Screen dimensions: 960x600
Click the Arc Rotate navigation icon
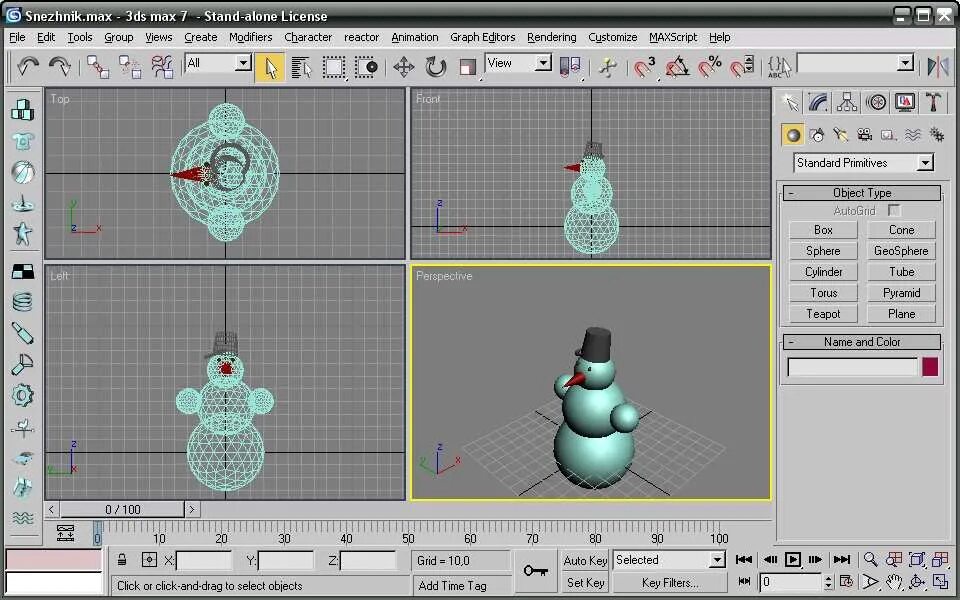click(x=917, y=581)
